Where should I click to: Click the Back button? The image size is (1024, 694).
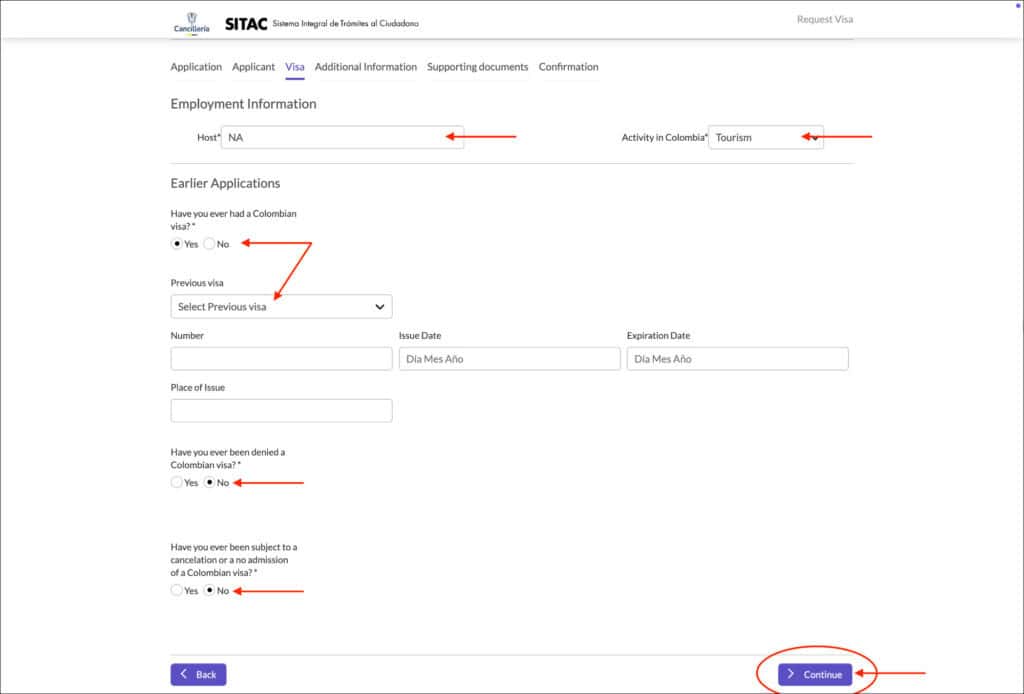click(198, 674)
